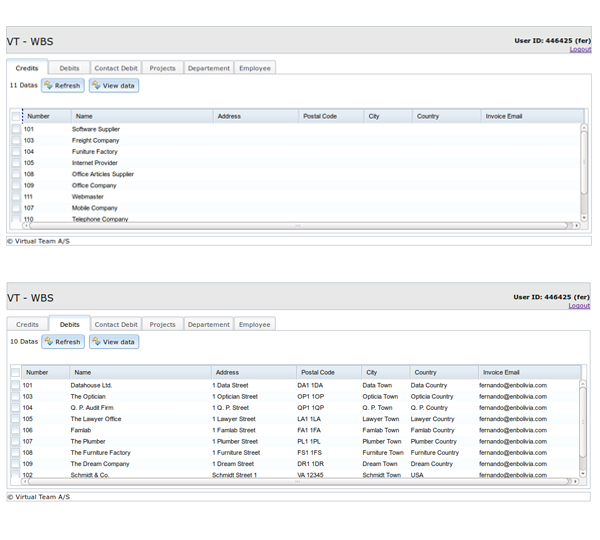Select 'Office Articles Supplier' name cell
The width and height of the screenshot is (600, 540).
tap(103, 174)
